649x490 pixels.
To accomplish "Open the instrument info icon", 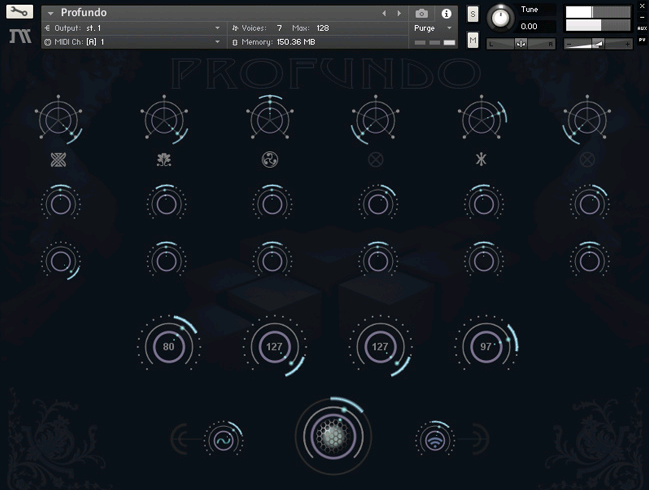I will (x=446, y=14).
